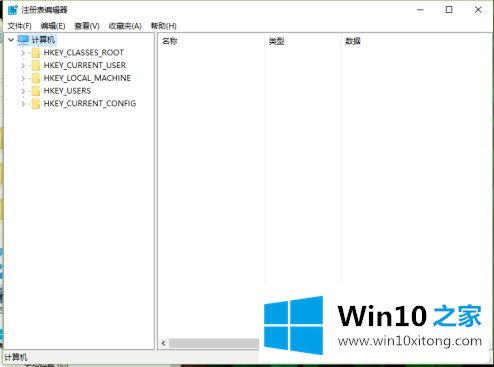
Task: Click the 计算机 path in status bar
Action: click(x=16, y=357)
